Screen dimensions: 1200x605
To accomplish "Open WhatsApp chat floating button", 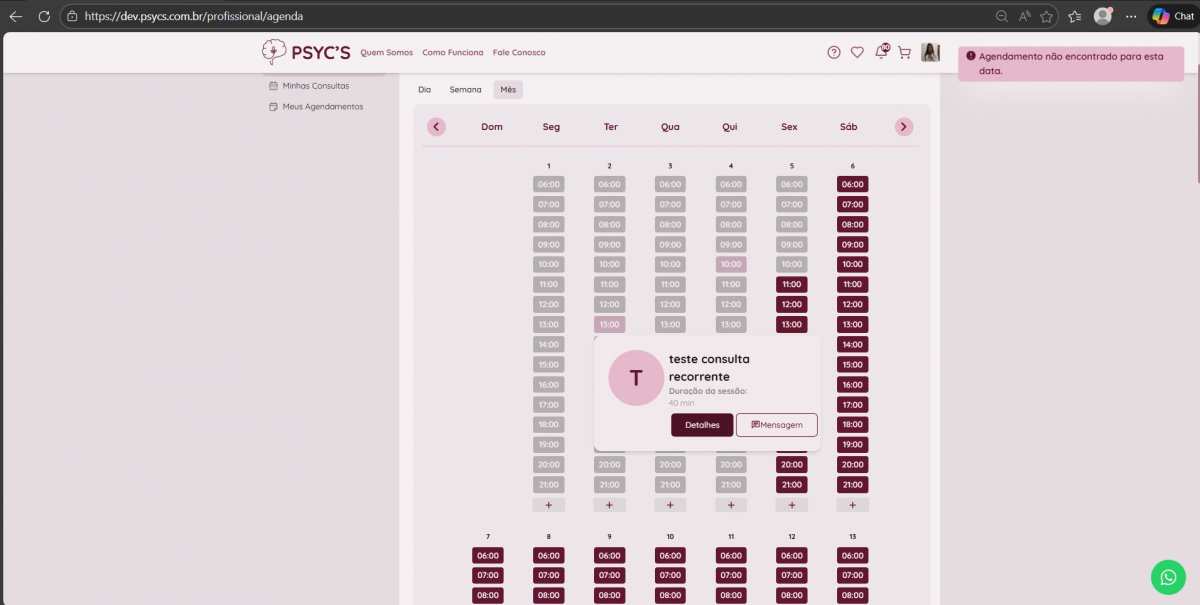I will pyautogui.click(x=1168, y=577).
